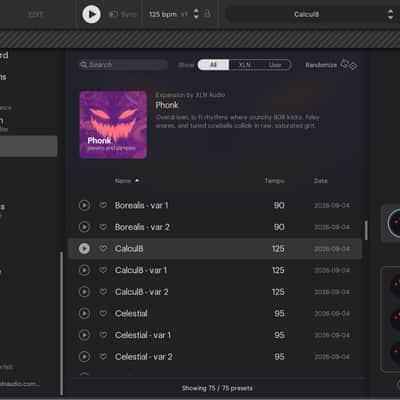This screenshot has height=400, width=400.
Task: Select the All filter tab
Action: click(213, 65)
